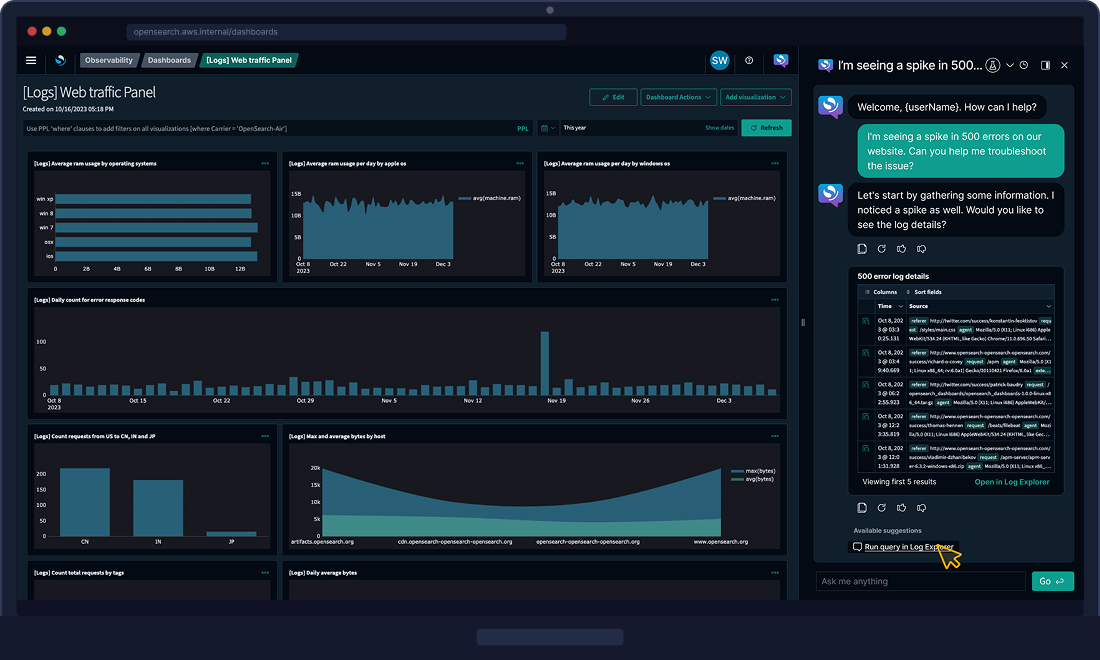Open options of 'Count requests from US to CN, IN and JP' panel
The height and width of the screenshot is (660, 1100).
265,436
